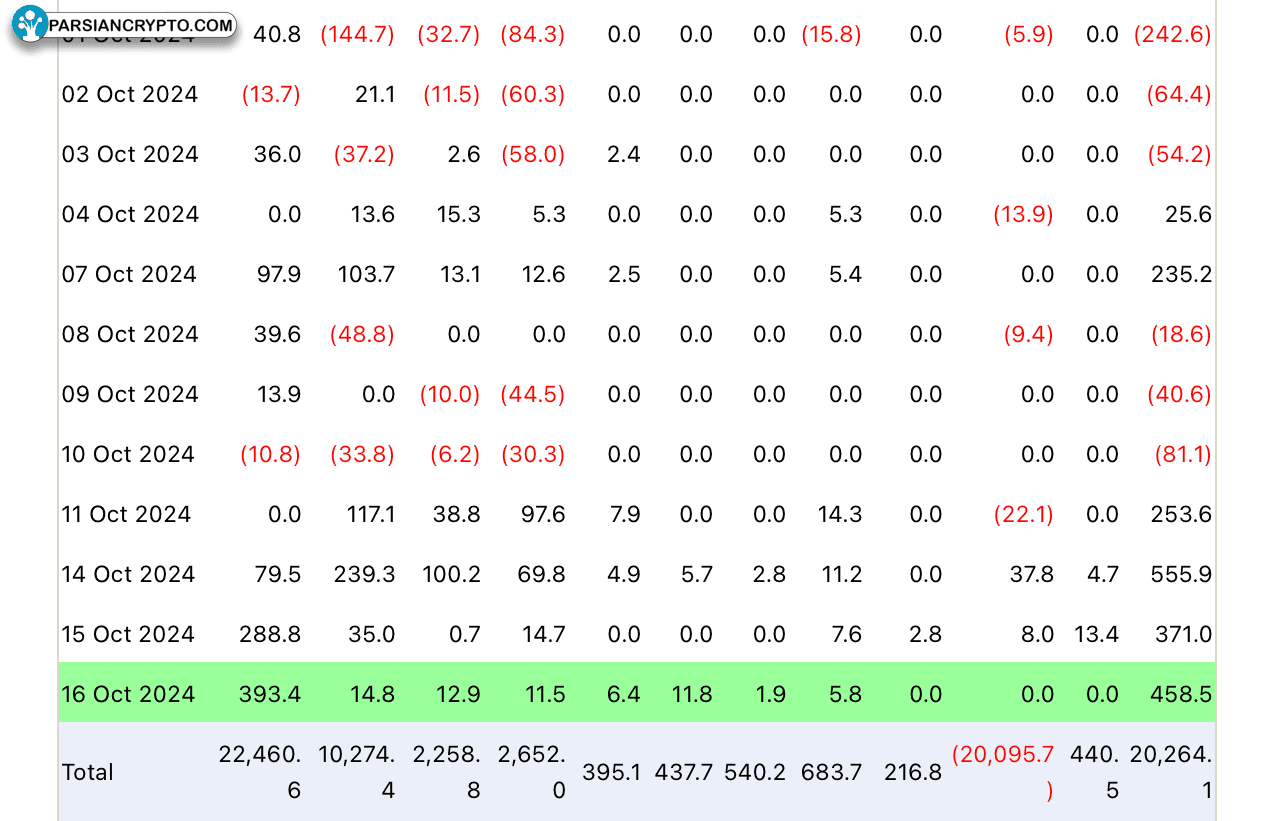Click the red '(242.6)' value in top row
1284x821 pixels.
tap(1172, 34)
